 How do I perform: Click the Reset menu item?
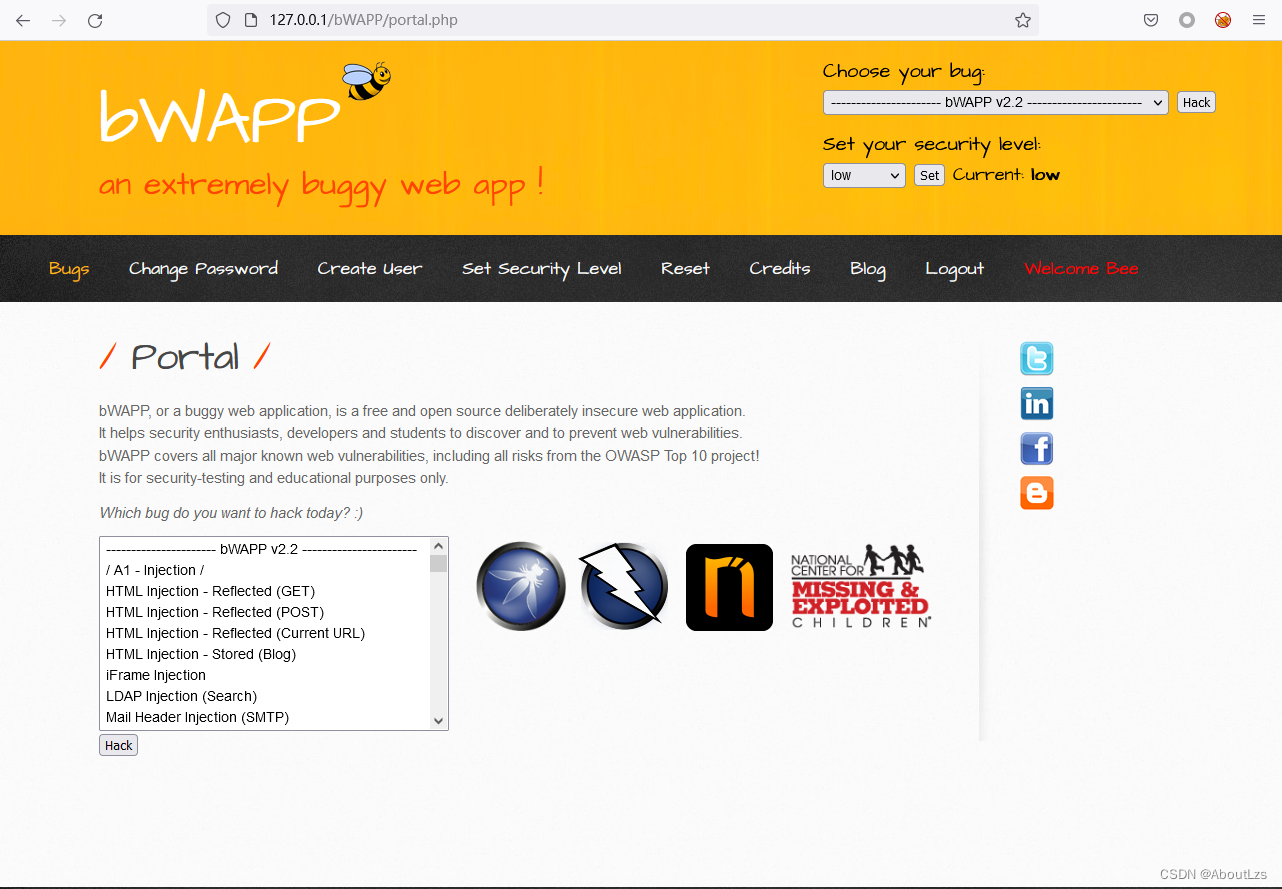point(685,268)
